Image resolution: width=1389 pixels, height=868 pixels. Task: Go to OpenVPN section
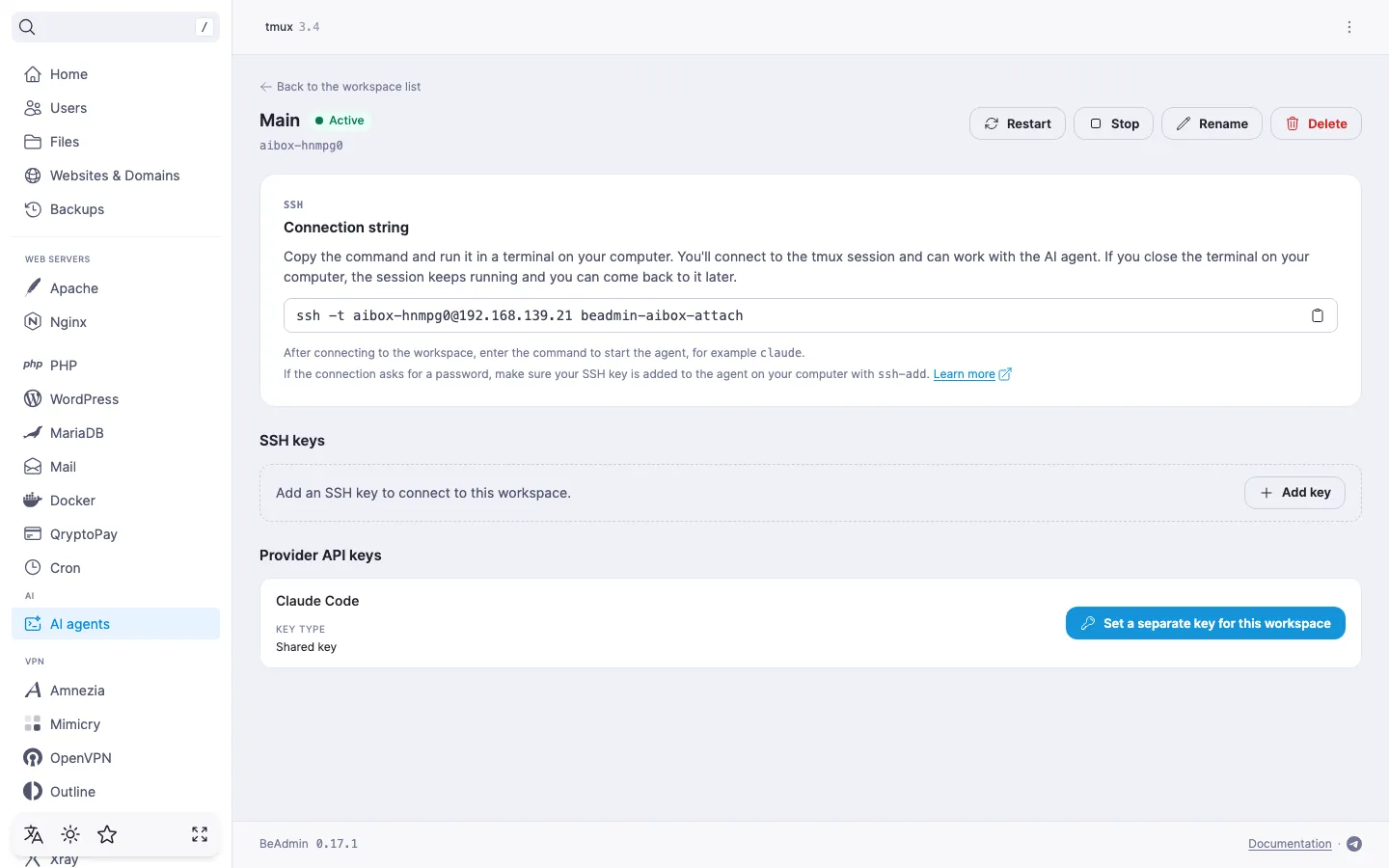pos(116,758)
